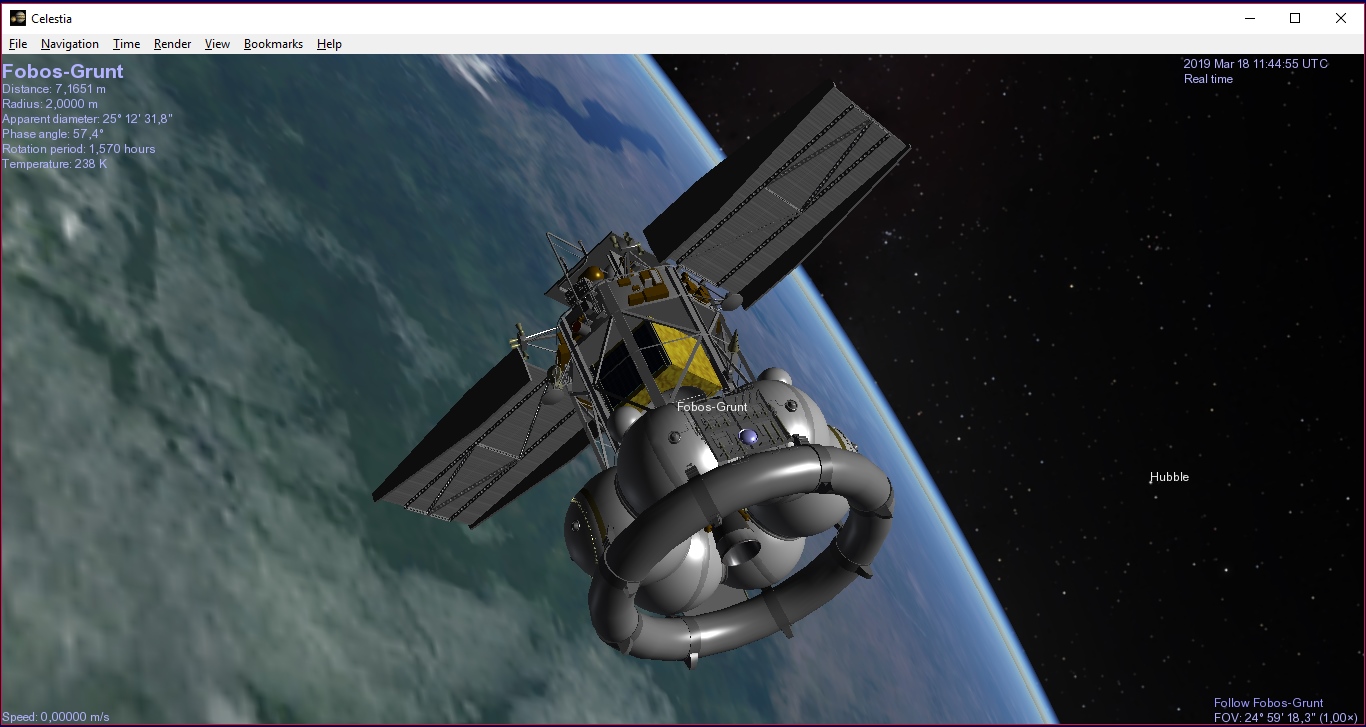Open the File menu
The image size is (1366, 727).
coord(18,44)
